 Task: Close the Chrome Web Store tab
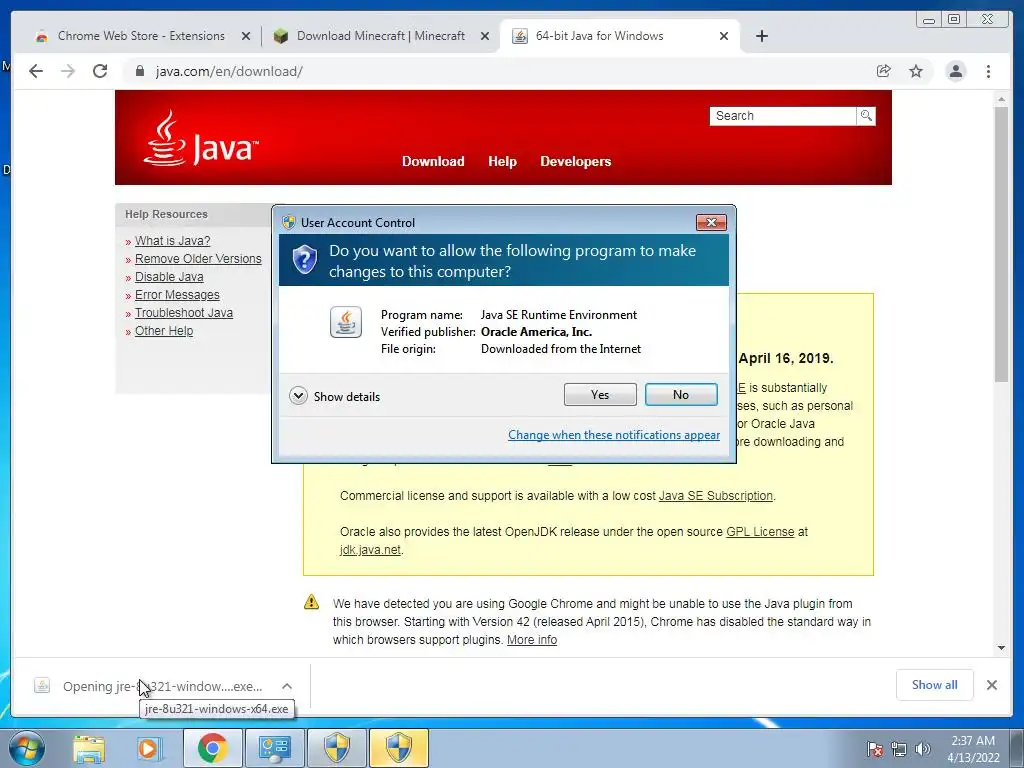(x=246, y=36)
